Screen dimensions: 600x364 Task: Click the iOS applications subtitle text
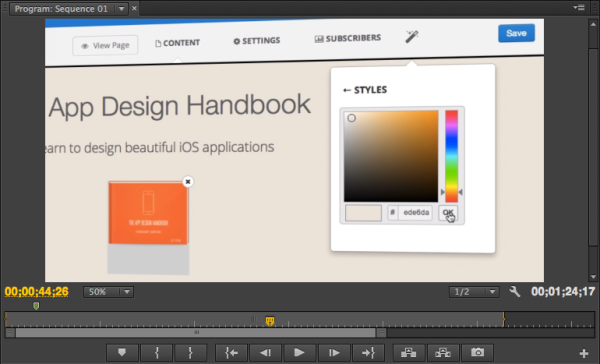[x=160, y=148]
